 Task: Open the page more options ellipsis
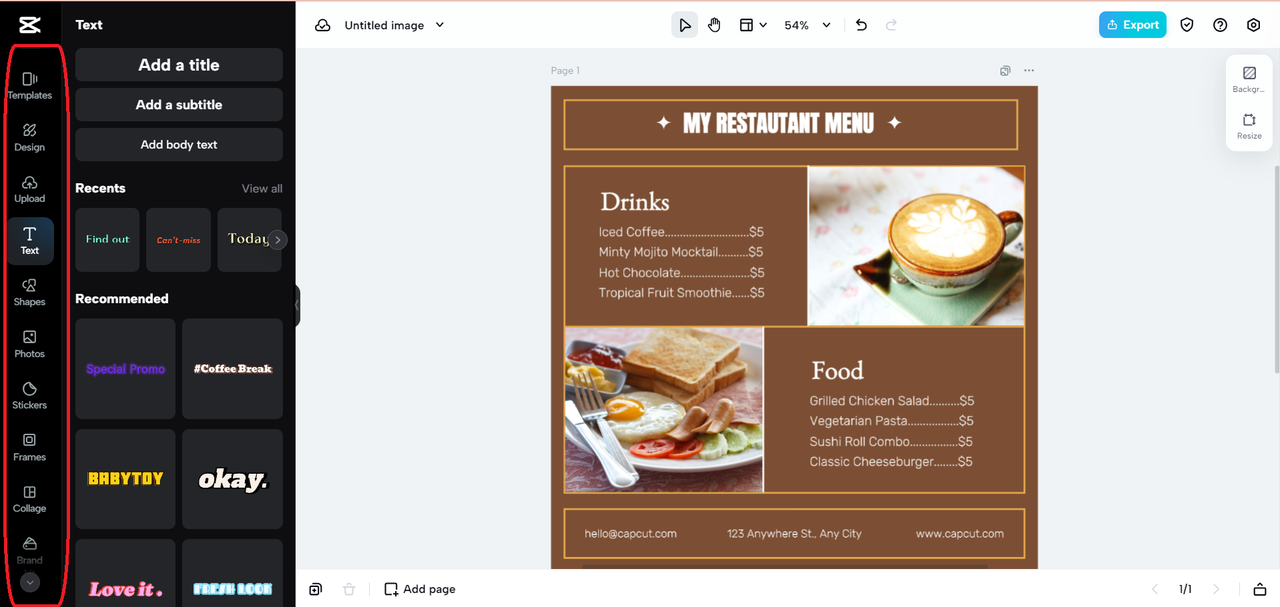(1029, 71)
